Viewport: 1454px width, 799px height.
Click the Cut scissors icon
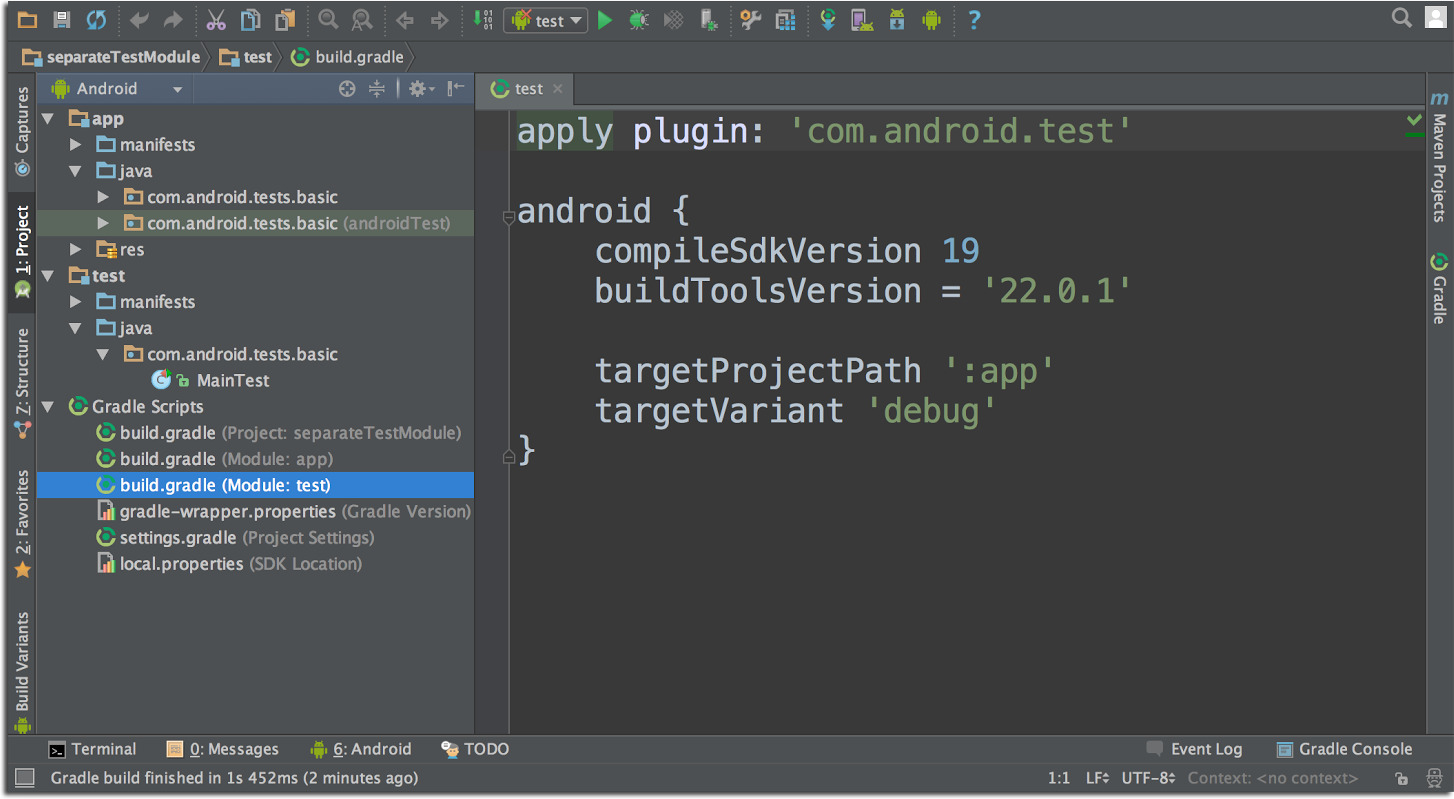(216, 20)
